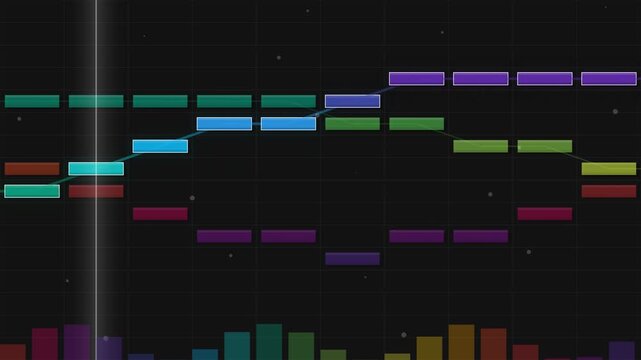This screenshot has height=360, width=641.
Task: Select the first of the two outlined blue notes
Action: tap(224, 124)
